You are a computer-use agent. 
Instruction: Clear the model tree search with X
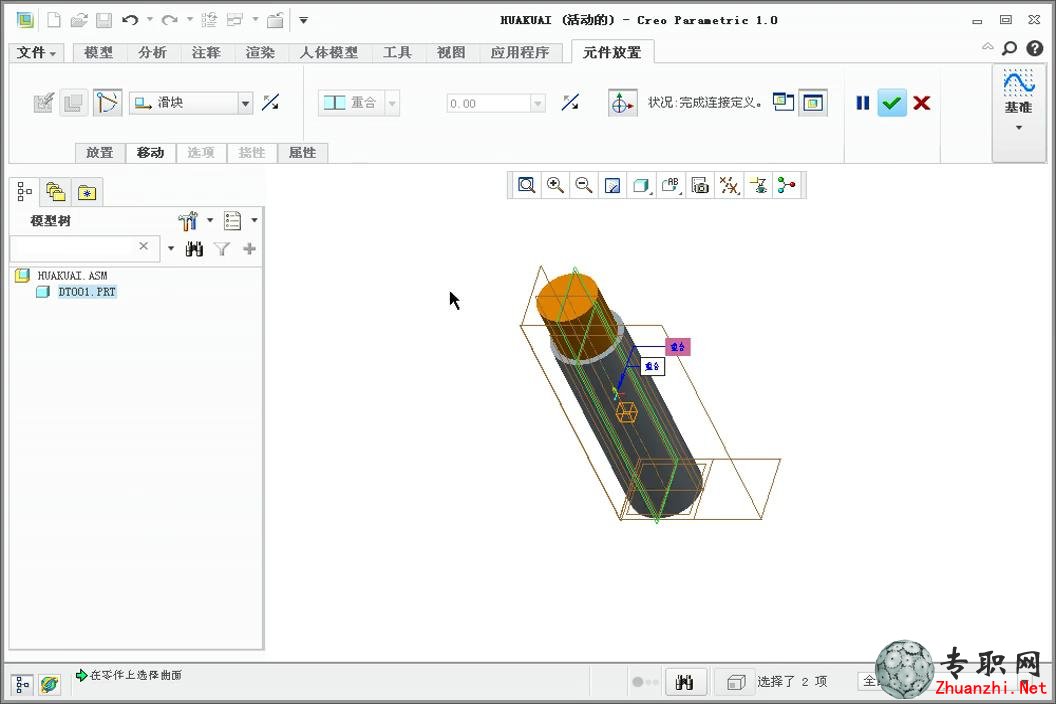[x=143, y=247]
